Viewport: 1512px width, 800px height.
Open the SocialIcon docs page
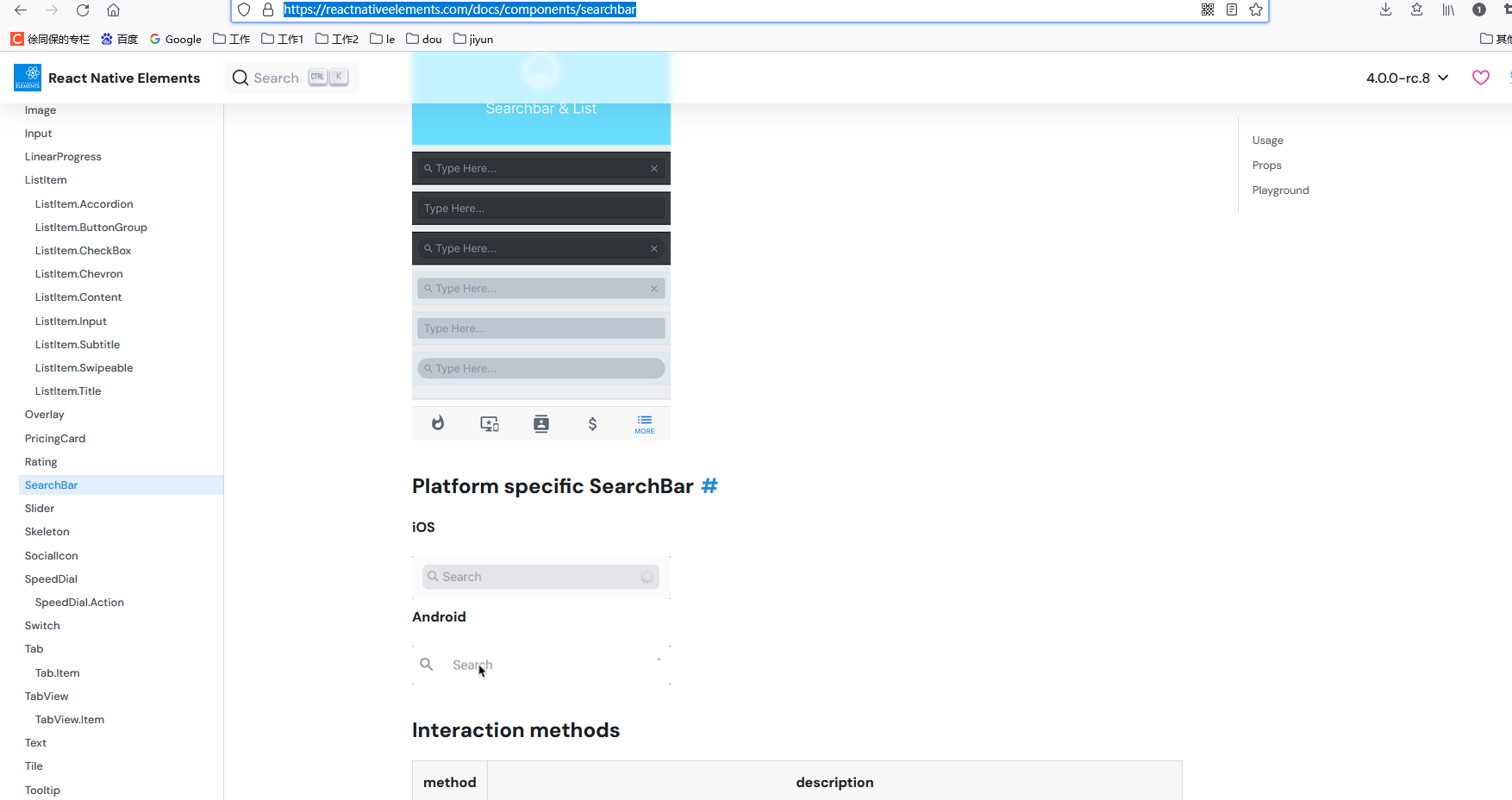click(51, 555)
